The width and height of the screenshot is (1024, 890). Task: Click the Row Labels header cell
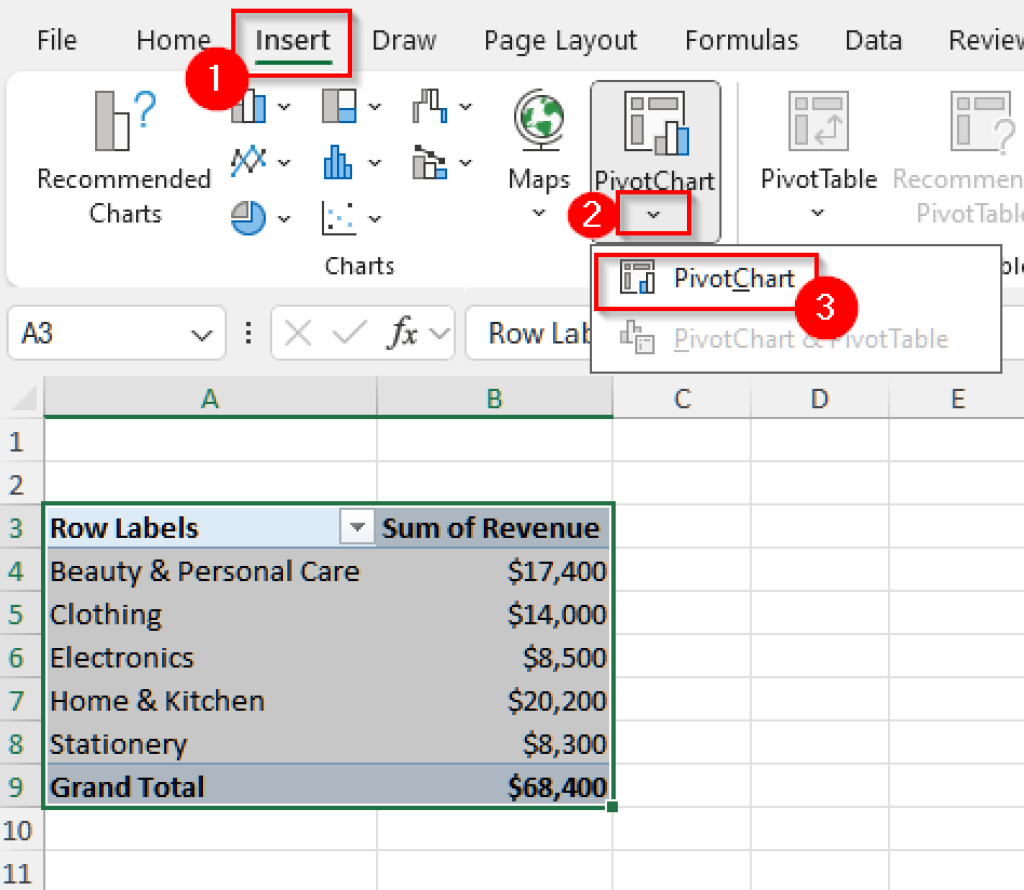(x=210, y=527)
